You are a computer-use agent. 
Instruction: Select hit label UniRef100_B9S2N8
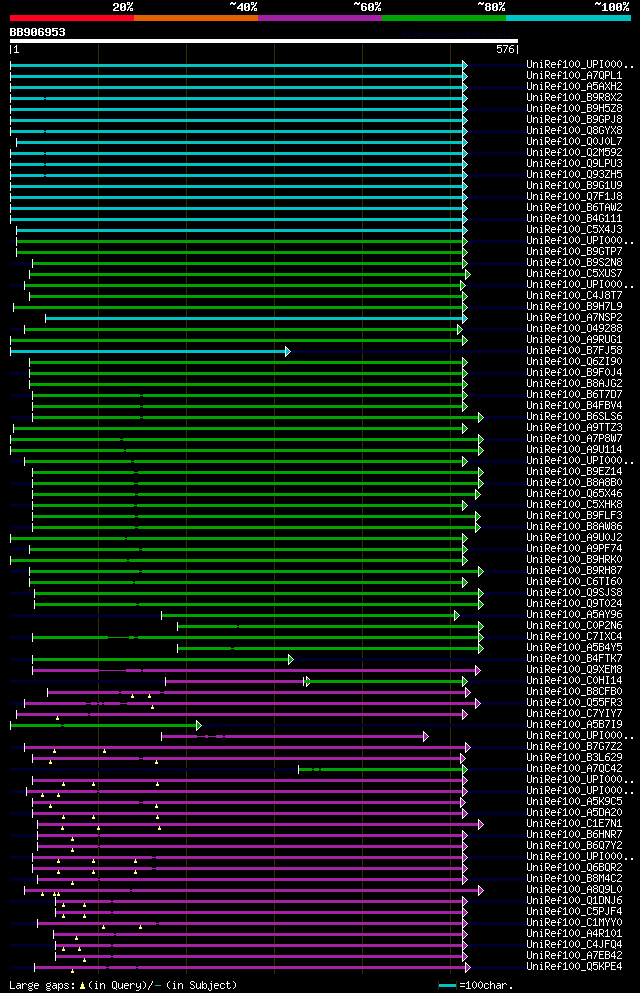click(x=574, y=262)
